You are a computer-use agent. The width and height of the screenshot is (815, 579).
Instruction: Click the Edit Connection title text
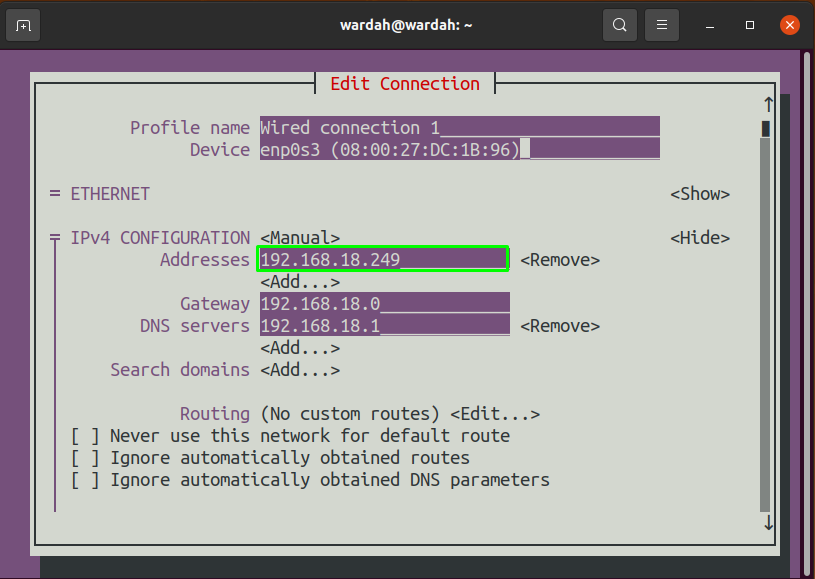405,84
